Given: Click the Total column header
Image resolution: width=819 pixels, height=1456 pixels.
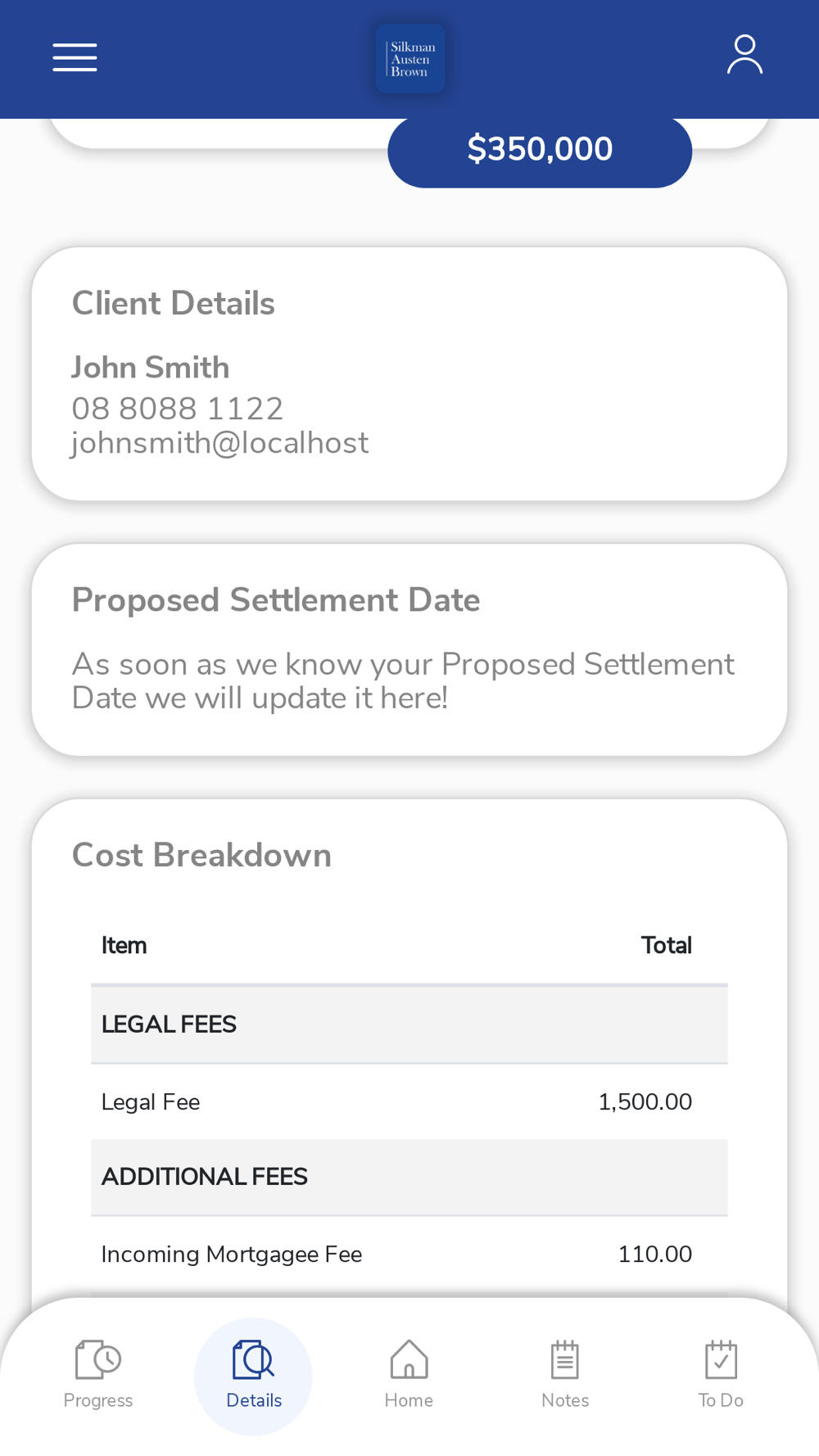Looking at the screenshot, I should [667, 946].
